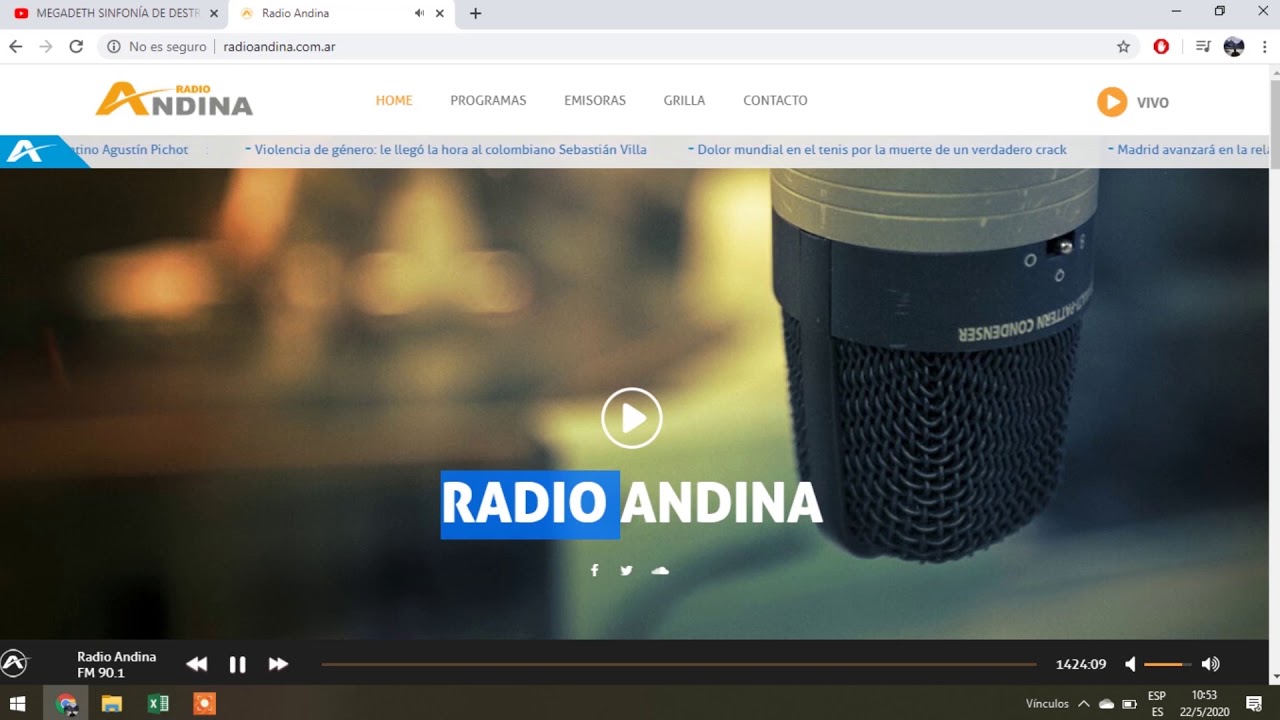Click the fast-forward button in the player bar

[x=278, y=664]
